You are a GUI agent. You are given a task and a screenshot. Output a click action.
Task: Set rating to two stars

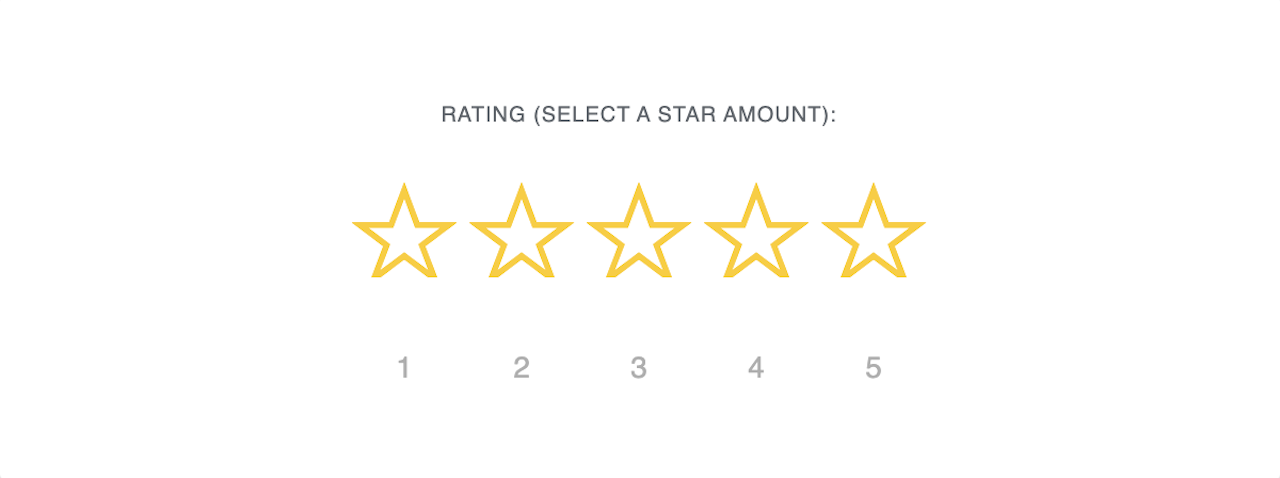(x=521, y=234)
